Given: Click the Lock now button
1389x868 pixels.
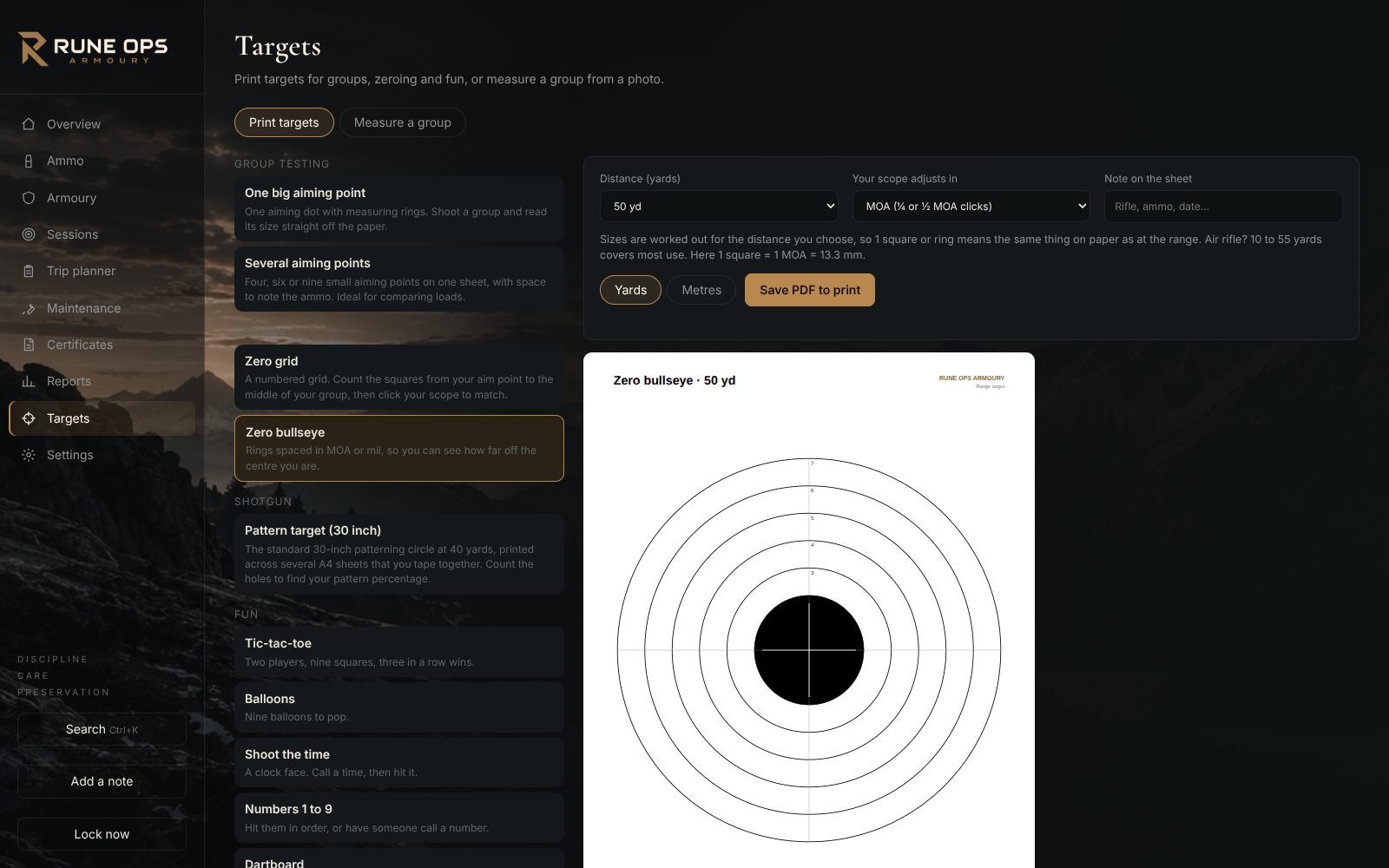Looking at the screenshot, I should coord(102,834).
